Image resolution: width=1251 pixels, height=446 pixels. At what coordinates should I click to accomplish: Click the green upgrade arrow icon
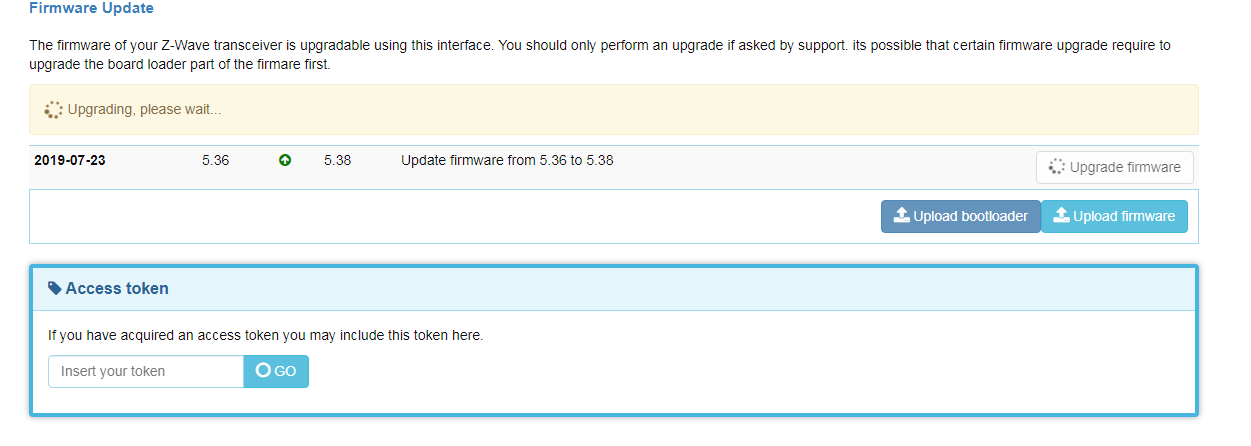(285, 160)
